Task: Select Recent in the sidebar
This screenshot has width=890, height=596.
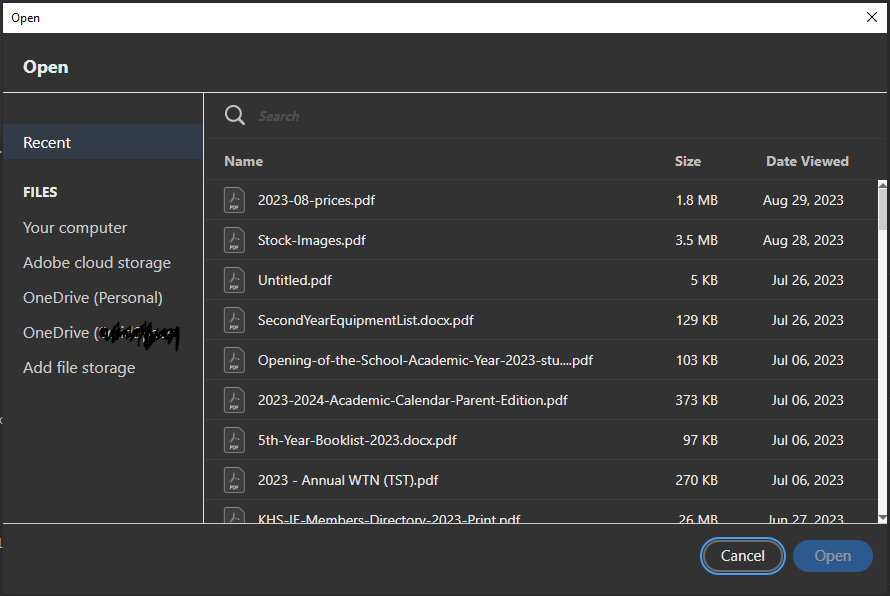Action: point(46,142)
